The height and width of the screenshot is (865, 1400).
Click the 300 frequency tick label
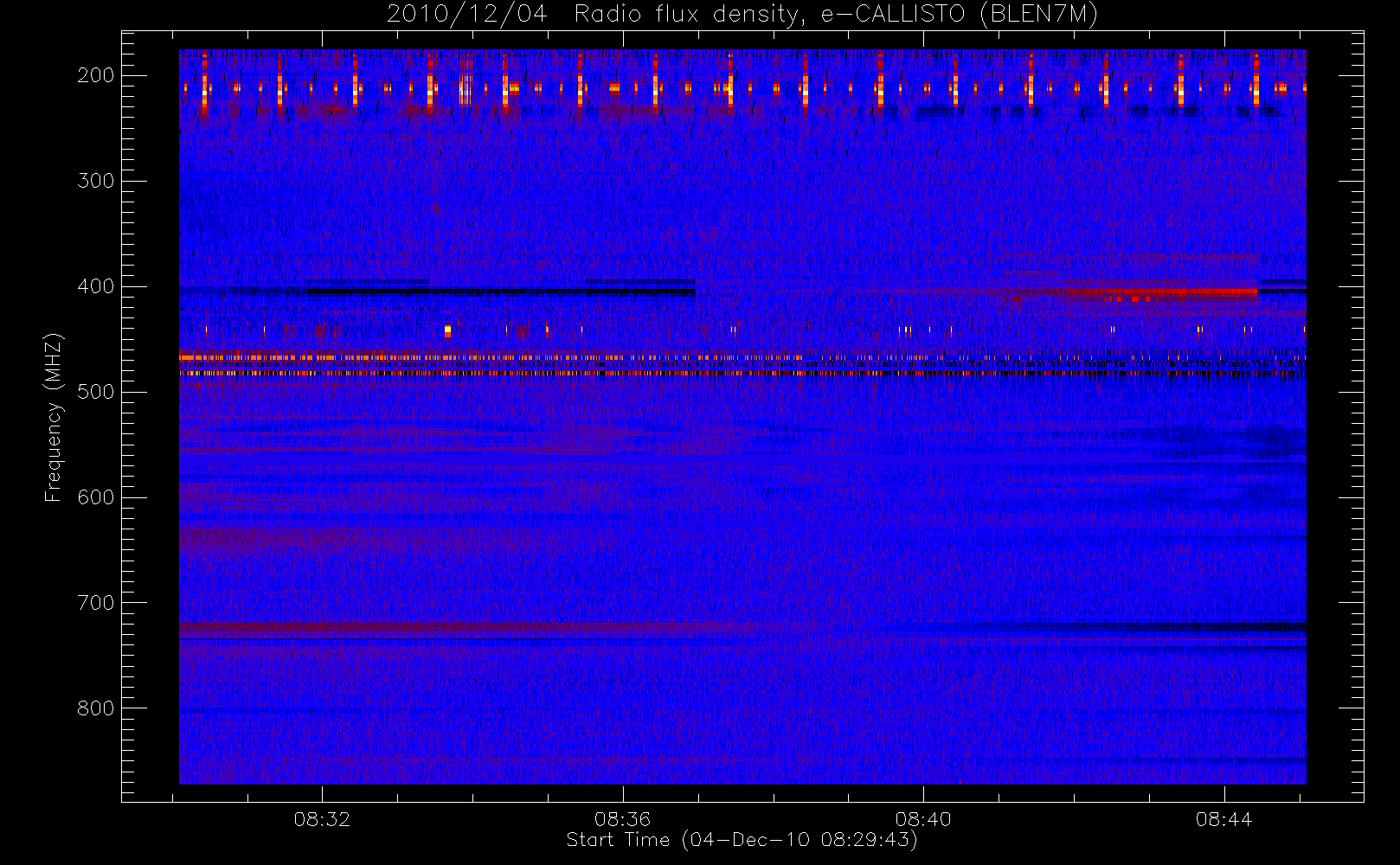[96, 181]
